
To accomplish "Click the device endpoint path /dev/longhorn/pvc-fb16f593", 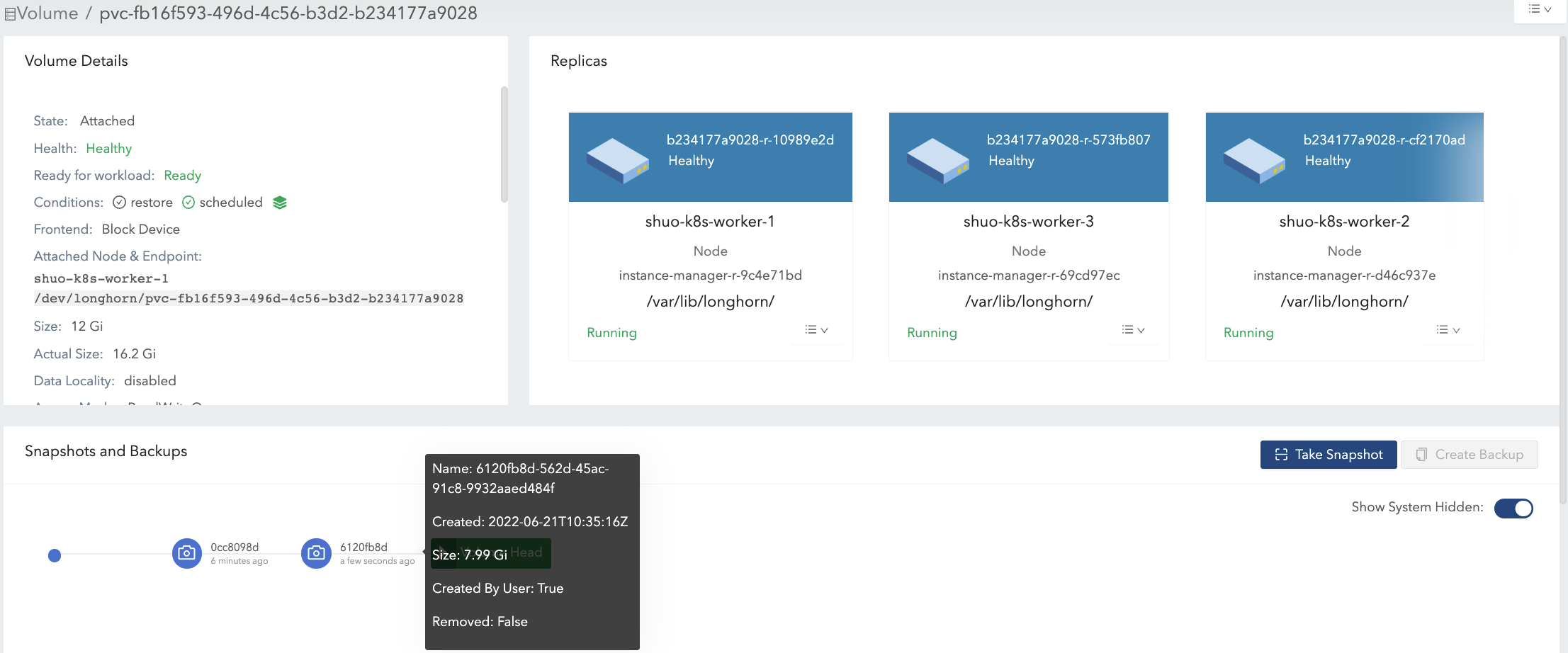I will coord(249,299).
